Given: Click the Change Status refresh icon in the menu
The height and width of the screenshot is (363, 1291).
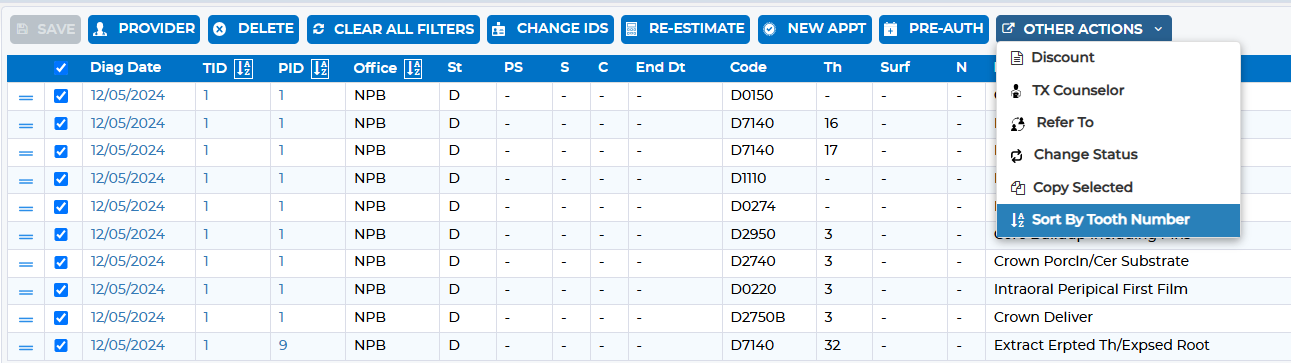Looking at the screenshot, I should (1017, 155).
